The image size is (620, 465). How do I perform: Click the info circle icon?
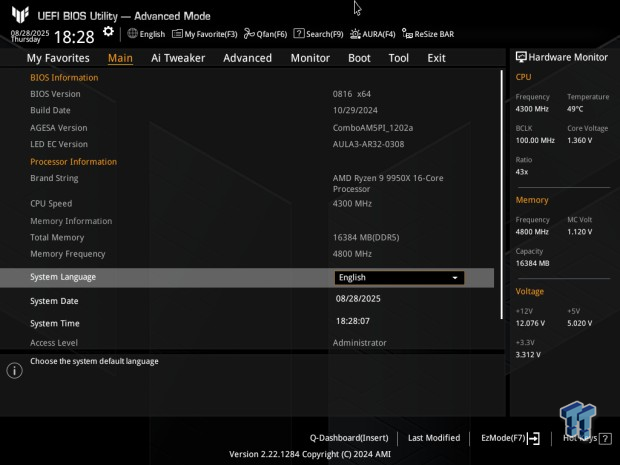click(15, 370)
